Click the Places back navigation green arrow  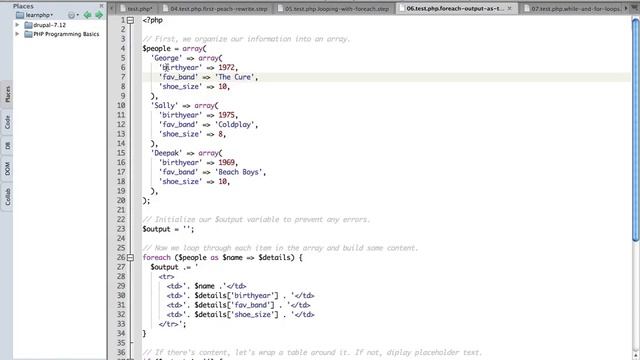click(x=87, y=15)
